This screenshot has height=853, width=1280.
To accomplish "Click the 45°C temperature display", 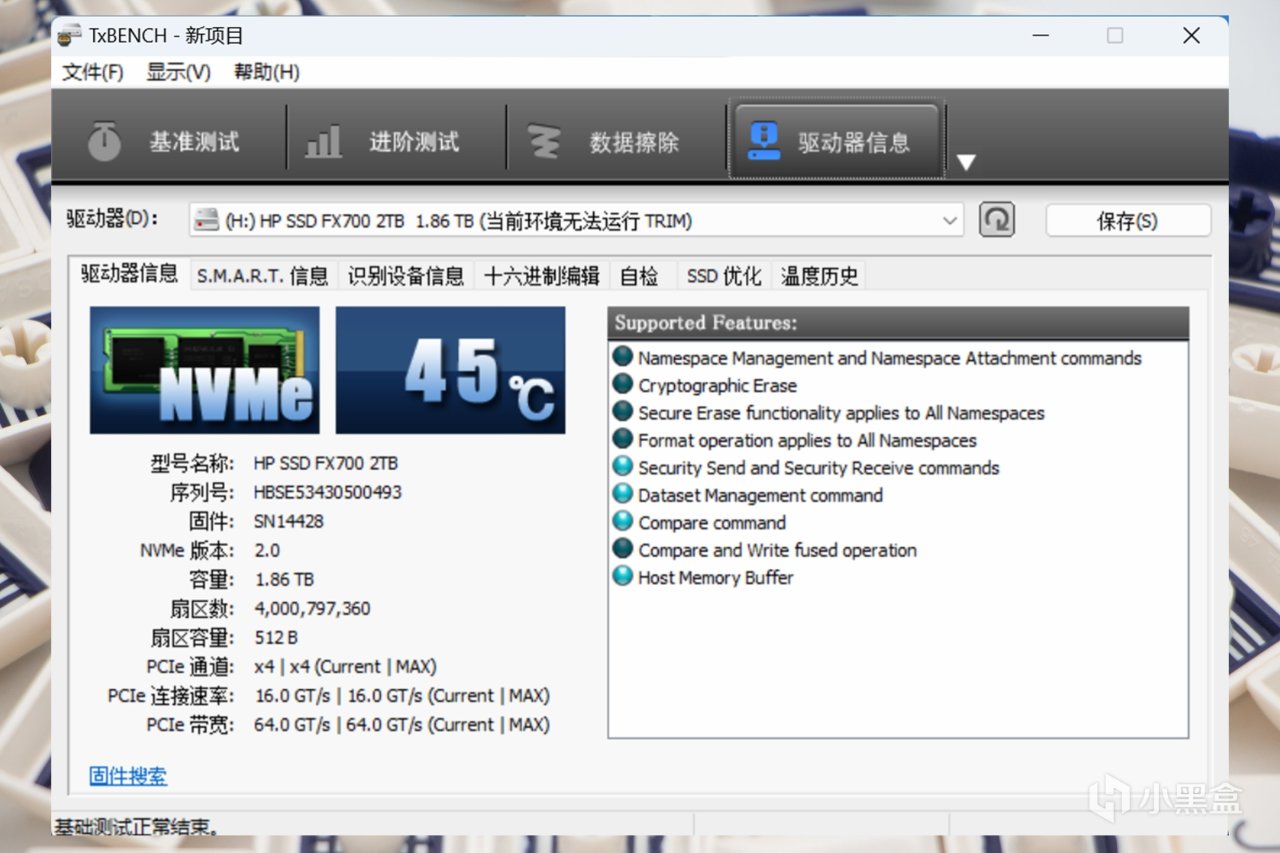I will pos(450,370).
